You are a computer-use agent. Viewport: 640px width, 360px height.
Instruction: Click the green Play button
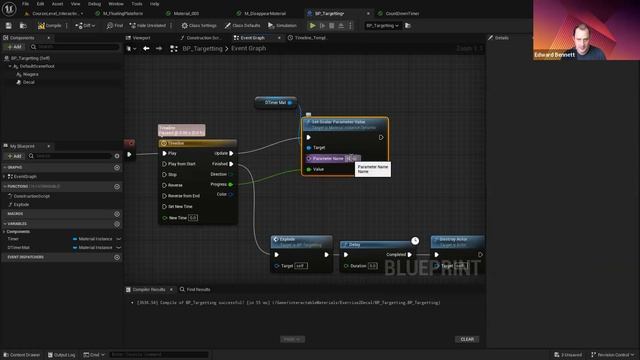coord(313,26)
